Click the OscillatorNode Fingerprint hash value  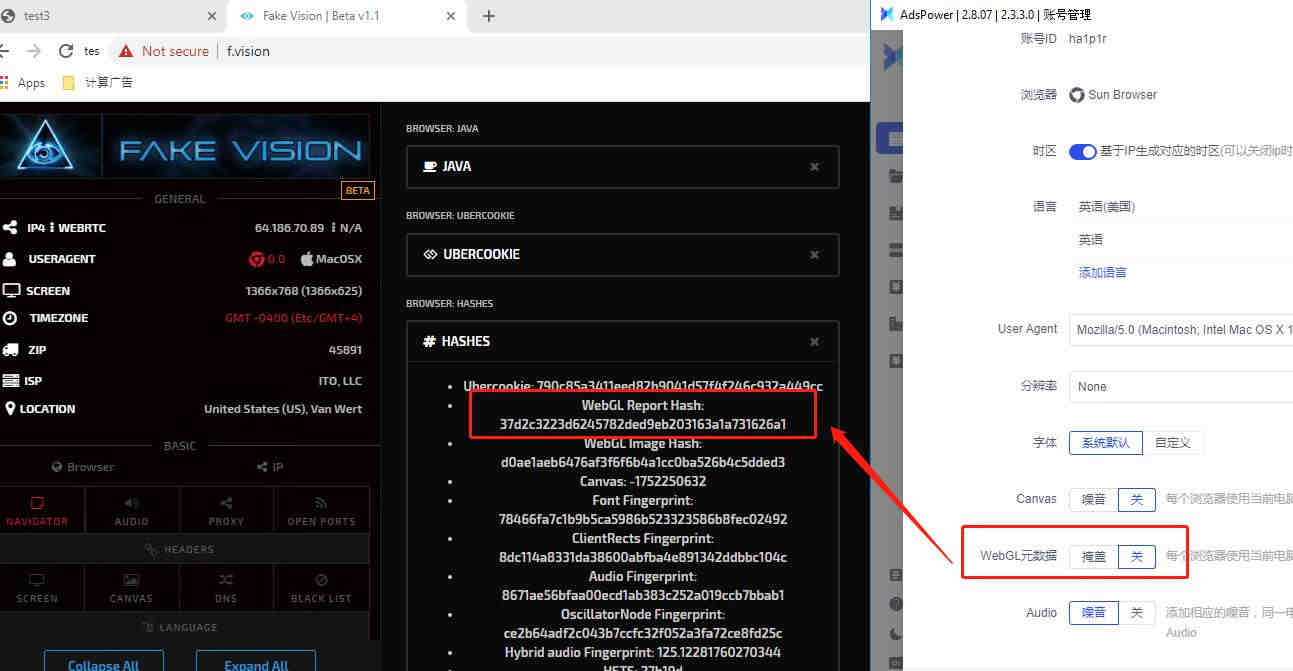coord(643,633)
